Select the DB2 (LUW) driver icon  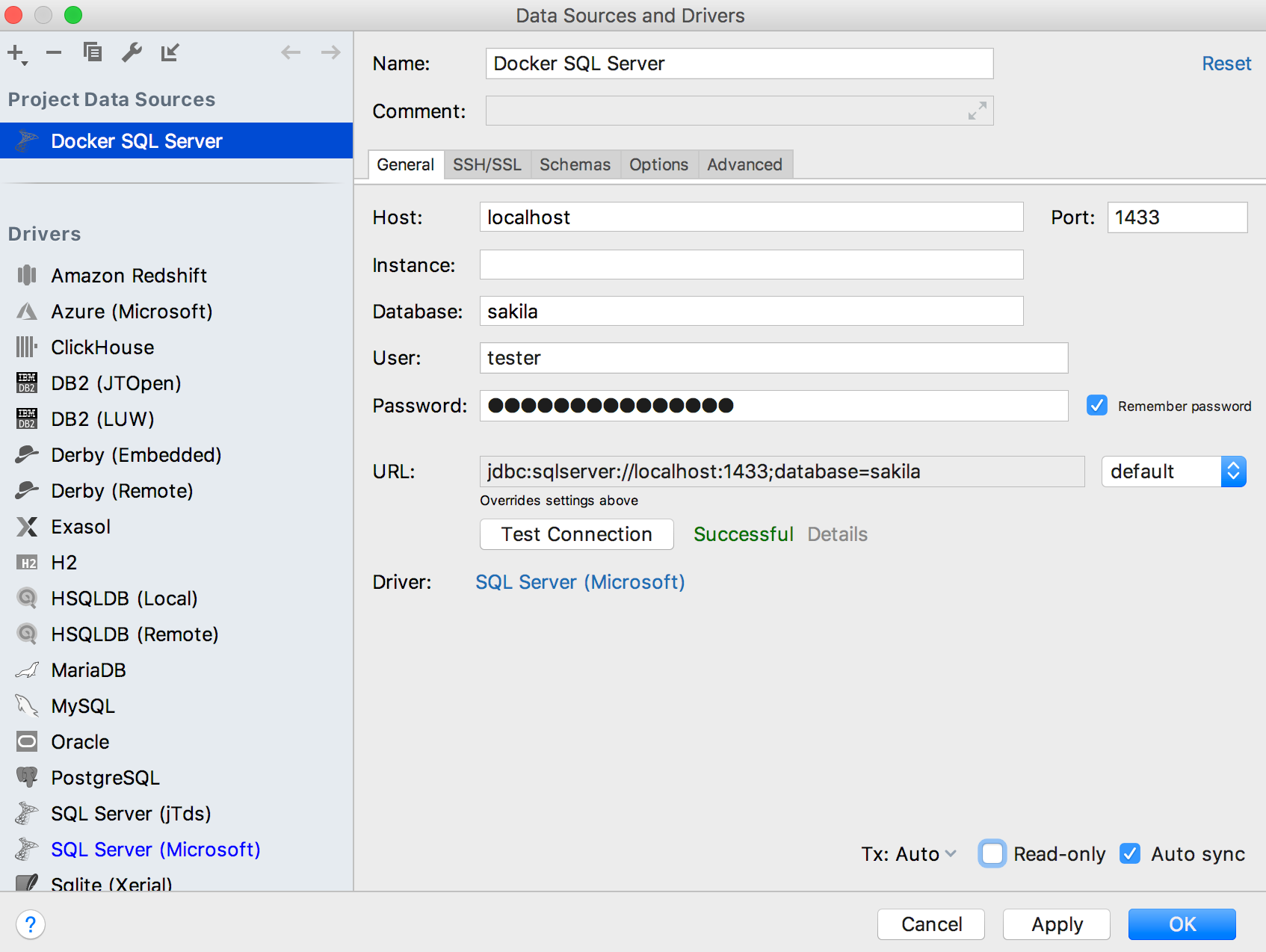(x=27, y=418)
